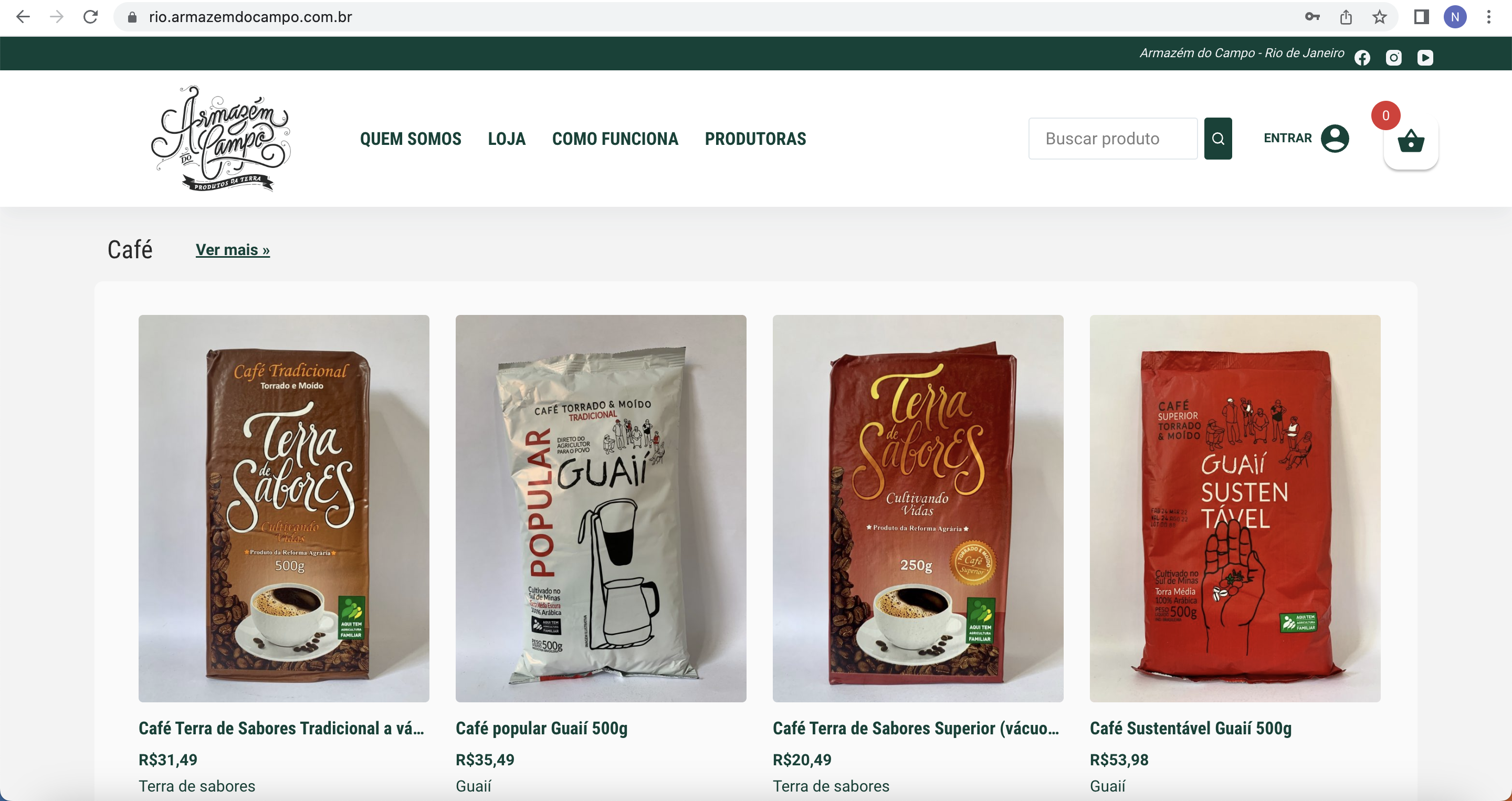
Task: Open the Café Sustentável Guaií product image
Action: tap(1235, 508)
